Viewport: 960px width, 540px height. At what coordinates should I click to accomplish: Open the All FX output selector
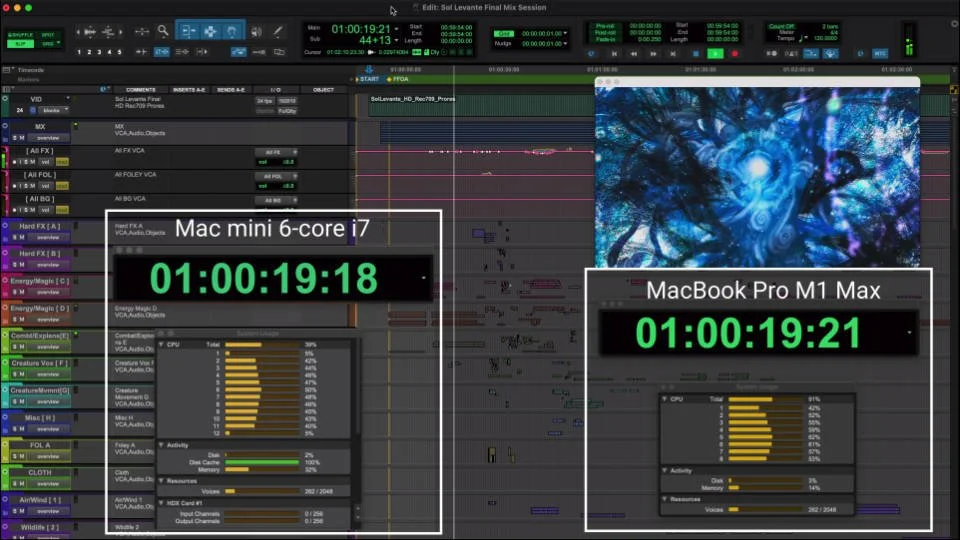tap(276, 152)
